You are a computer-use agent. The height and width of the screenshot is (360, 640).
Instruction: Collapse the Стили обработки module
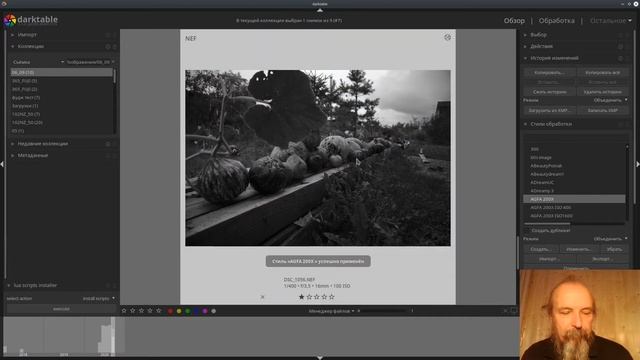click(525, 124)
